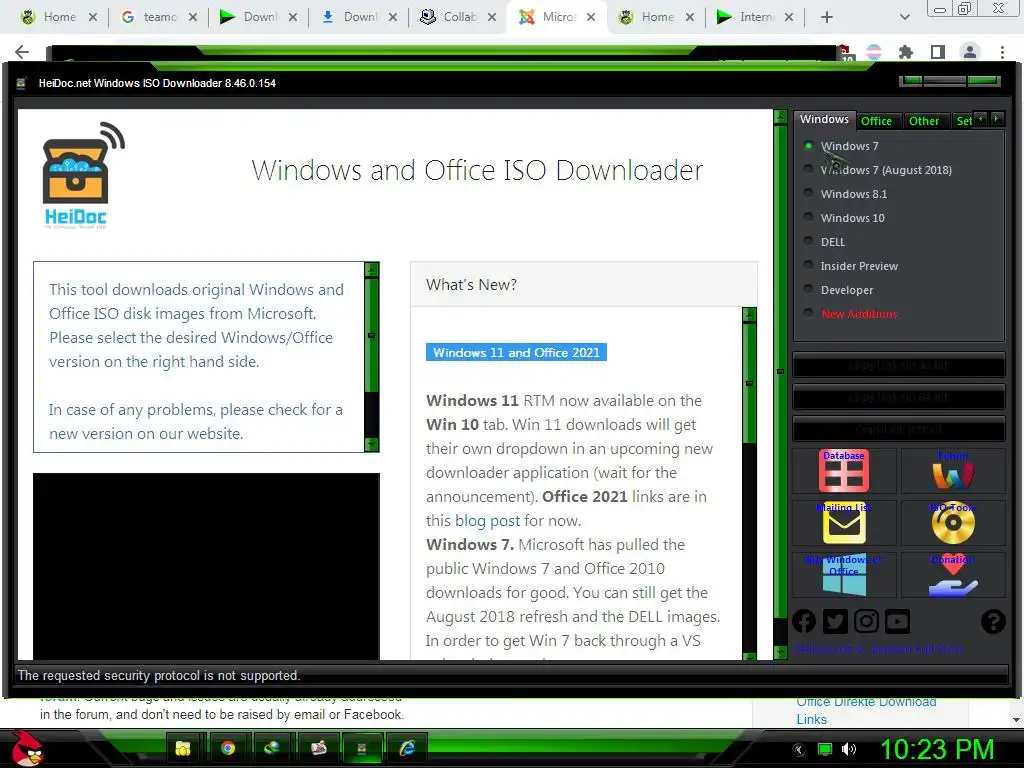Click the 10:23 PM clock

pos(937,749)
